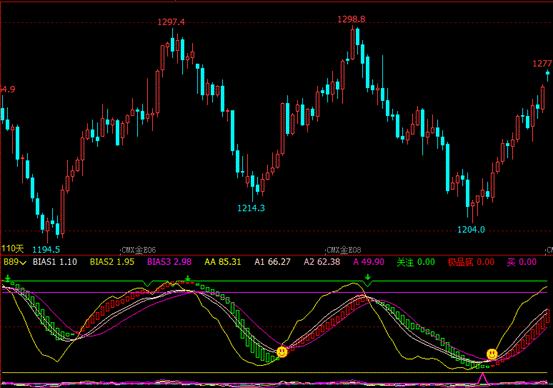The height and width of the screenshot is (388, 553).
Task: Click the green down-arrow marker at far left
Action: pyautogui.click(x=8, y=278)
